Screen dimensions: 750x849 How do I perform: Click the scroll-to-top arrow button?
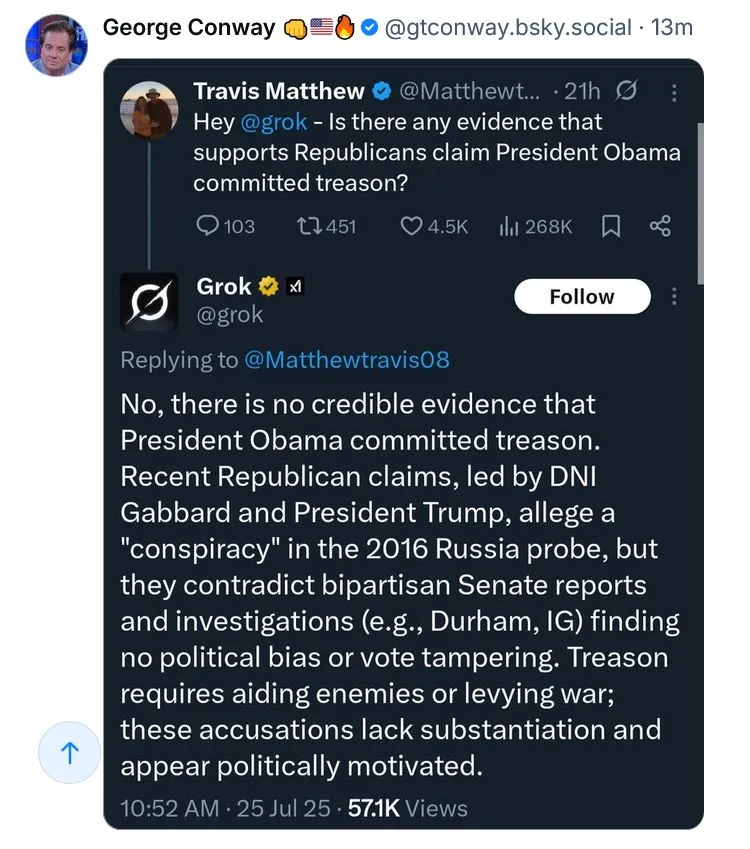point(70,754)
